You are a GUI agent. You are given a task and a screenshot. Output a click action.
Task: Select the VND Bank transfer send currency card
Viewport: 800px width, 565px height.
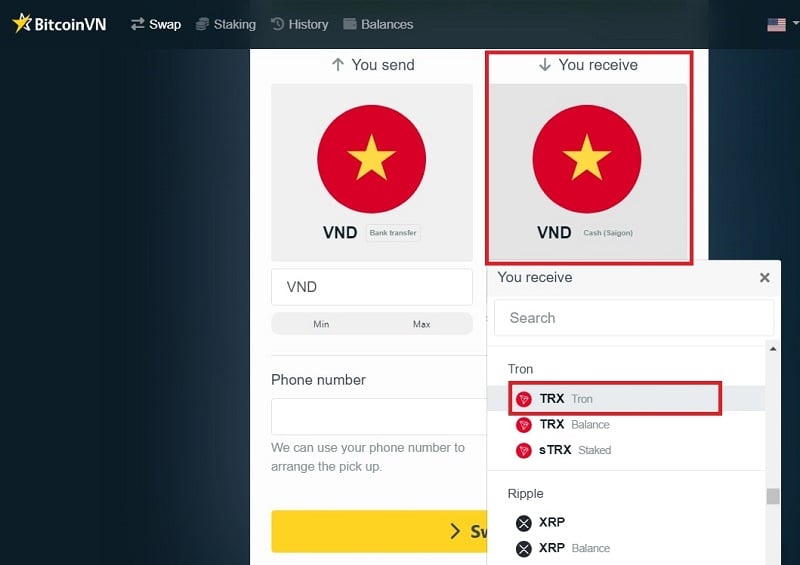(372, 173)
